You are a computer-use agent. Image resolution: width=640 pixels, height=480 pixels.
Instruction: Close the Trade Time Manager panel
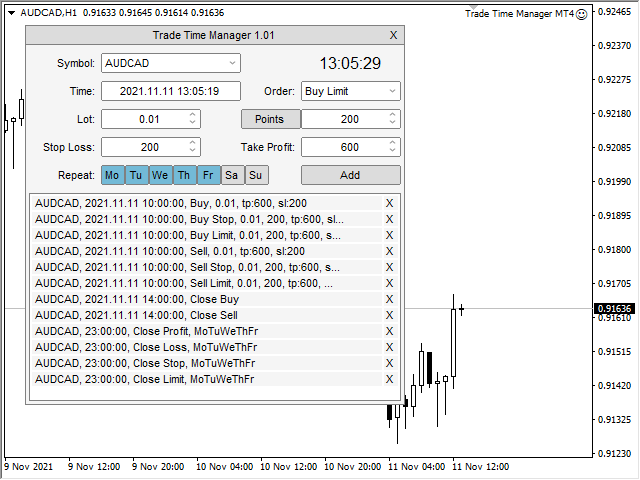click(393, 35)
